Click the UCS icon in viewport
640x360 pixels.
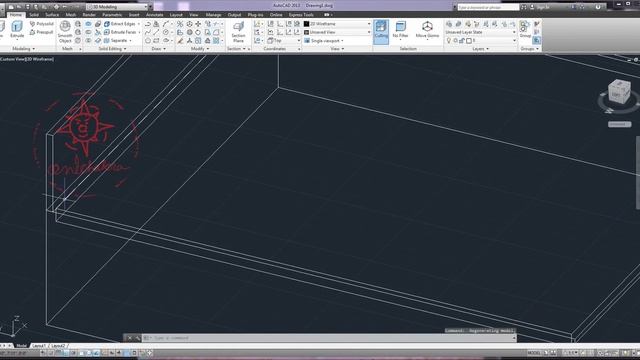point(13,325)
